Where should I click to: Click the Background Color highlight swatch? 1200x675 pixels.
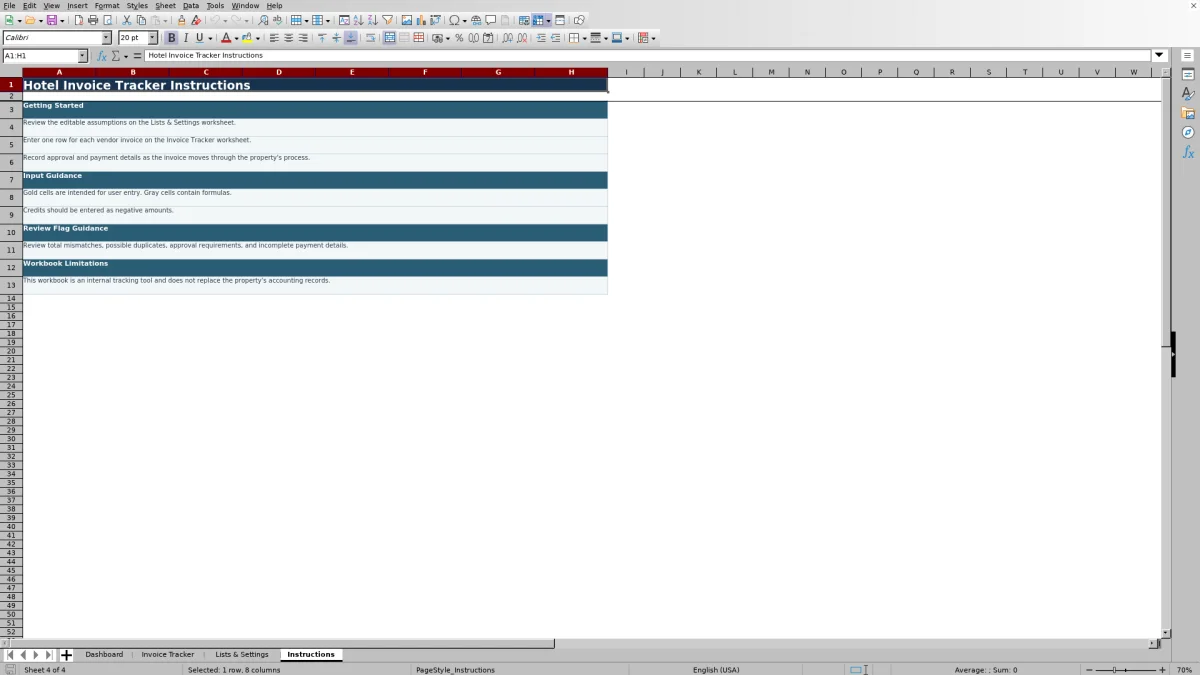click(x=247, y=38)
